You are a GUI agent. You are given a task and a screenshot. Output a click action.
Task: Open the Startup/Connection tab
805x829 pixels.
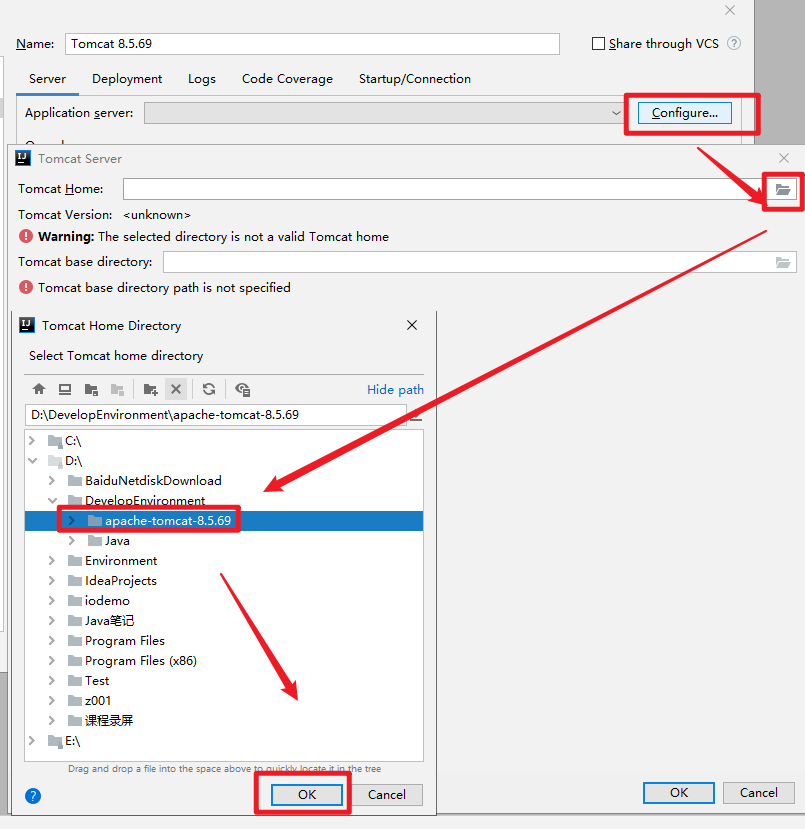(x=415, y=79)
